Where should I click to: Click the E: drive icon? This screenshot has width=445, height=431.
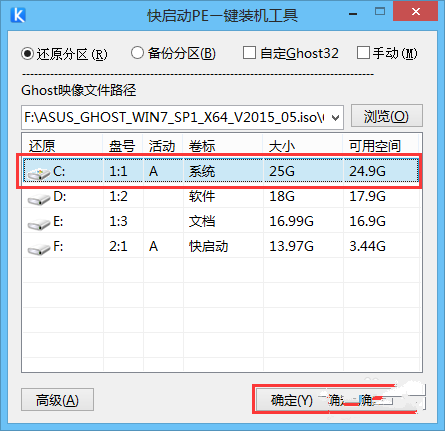[39, 224]
